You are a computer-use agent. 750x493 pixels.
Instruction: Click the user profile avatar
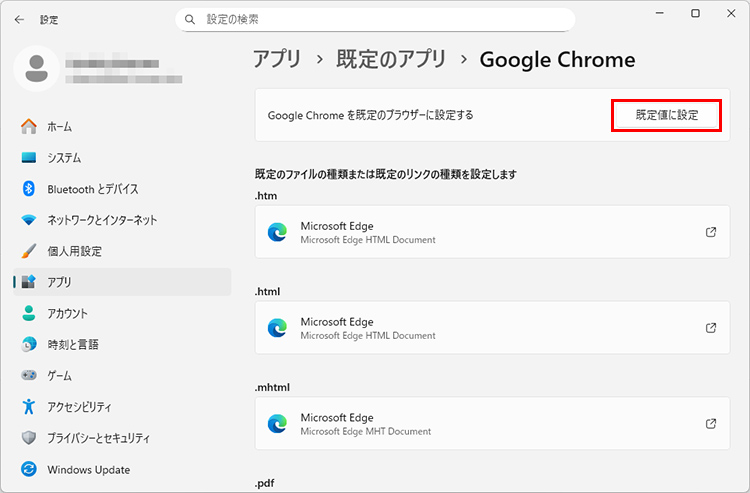tap(37, 68)
